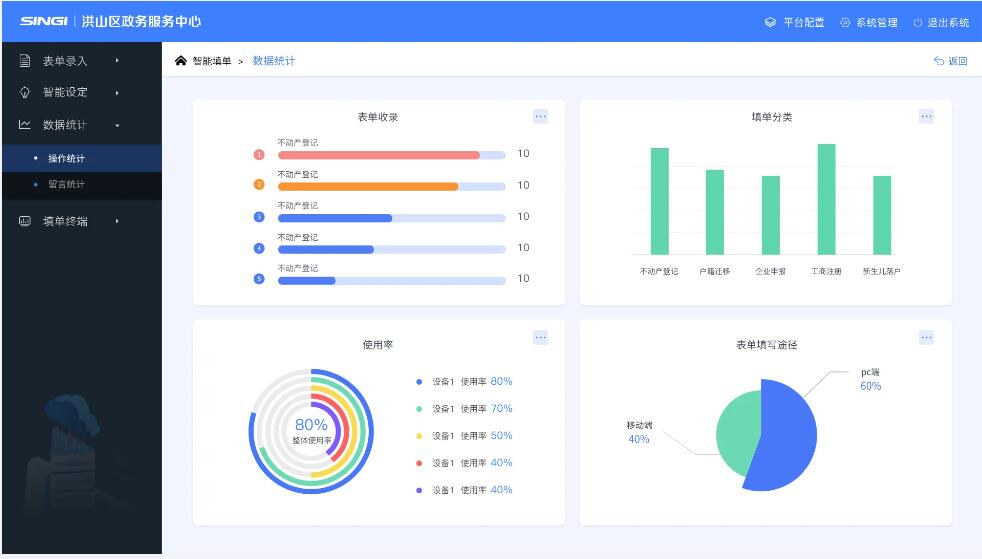Click the 填单分类 card title

[772, 117]
